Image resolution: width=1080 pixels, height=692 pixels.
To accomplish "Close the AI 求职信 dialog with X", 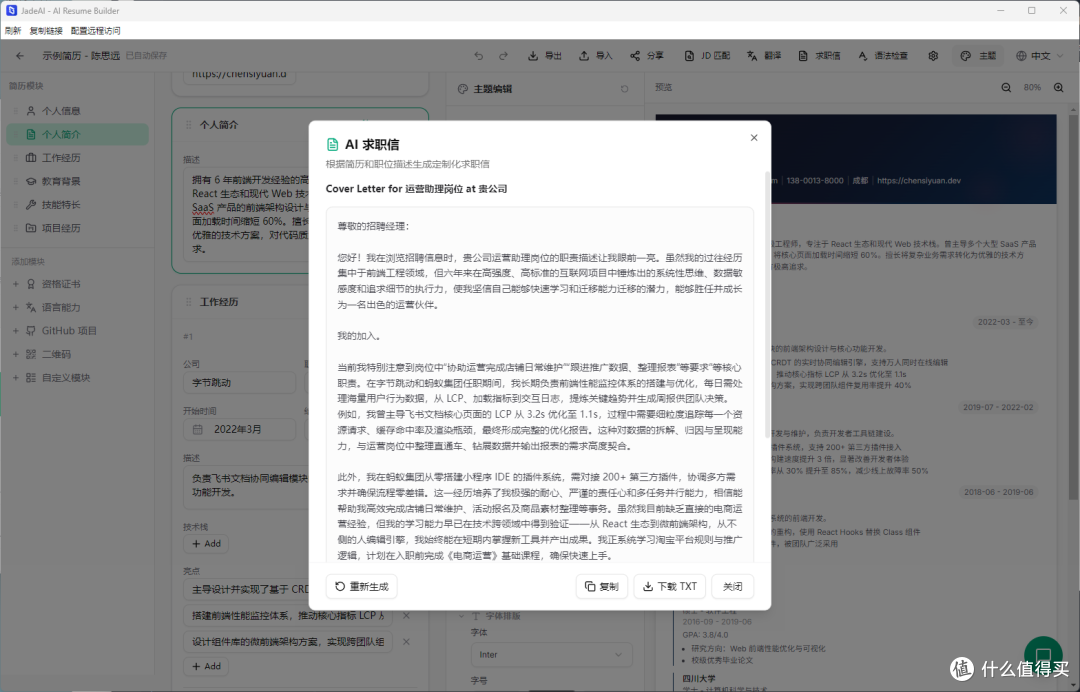I will click(x=754, y=138).
